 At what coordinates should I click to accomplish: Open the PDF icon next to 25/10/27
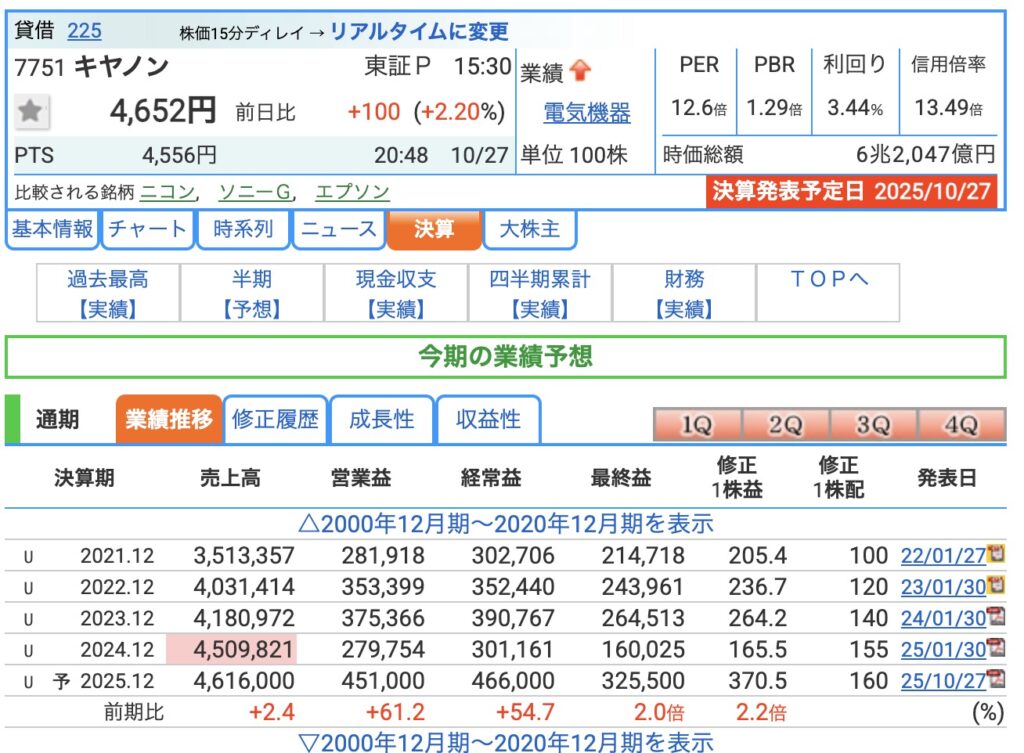pos(995,680)
